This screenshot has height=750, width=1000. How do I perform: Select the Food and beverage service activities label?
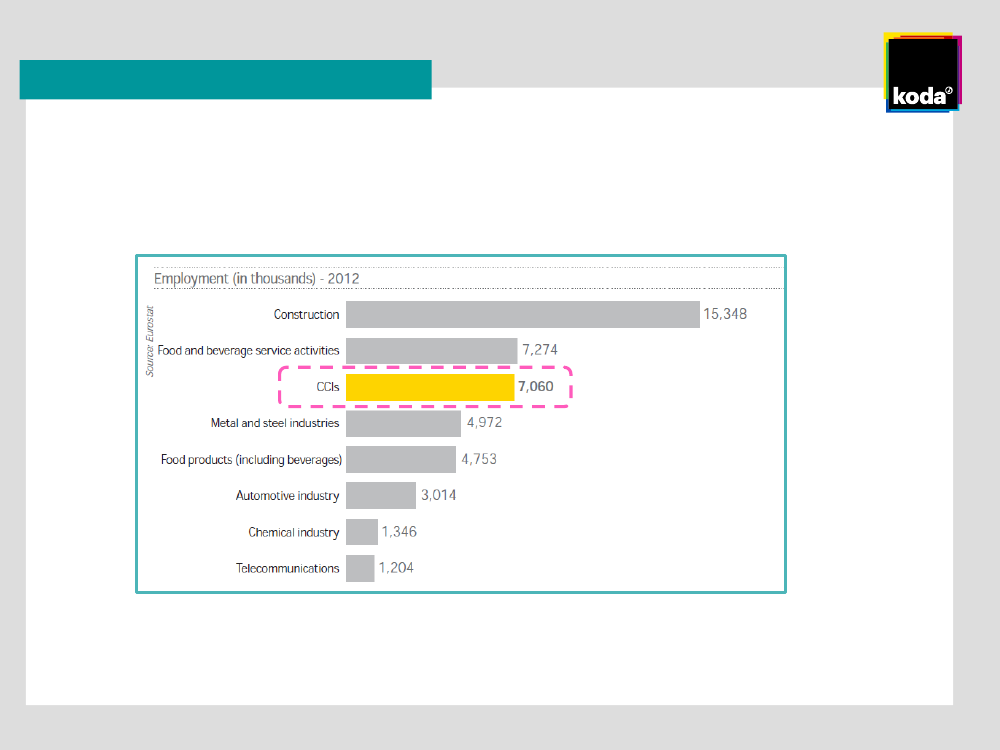[x=248, y=351]
